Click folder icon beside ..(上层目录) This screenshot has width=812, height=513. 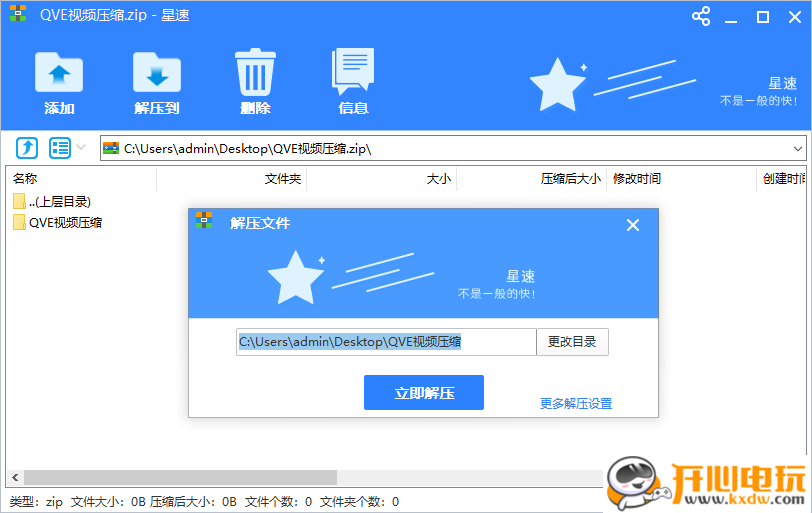point(19,201)
